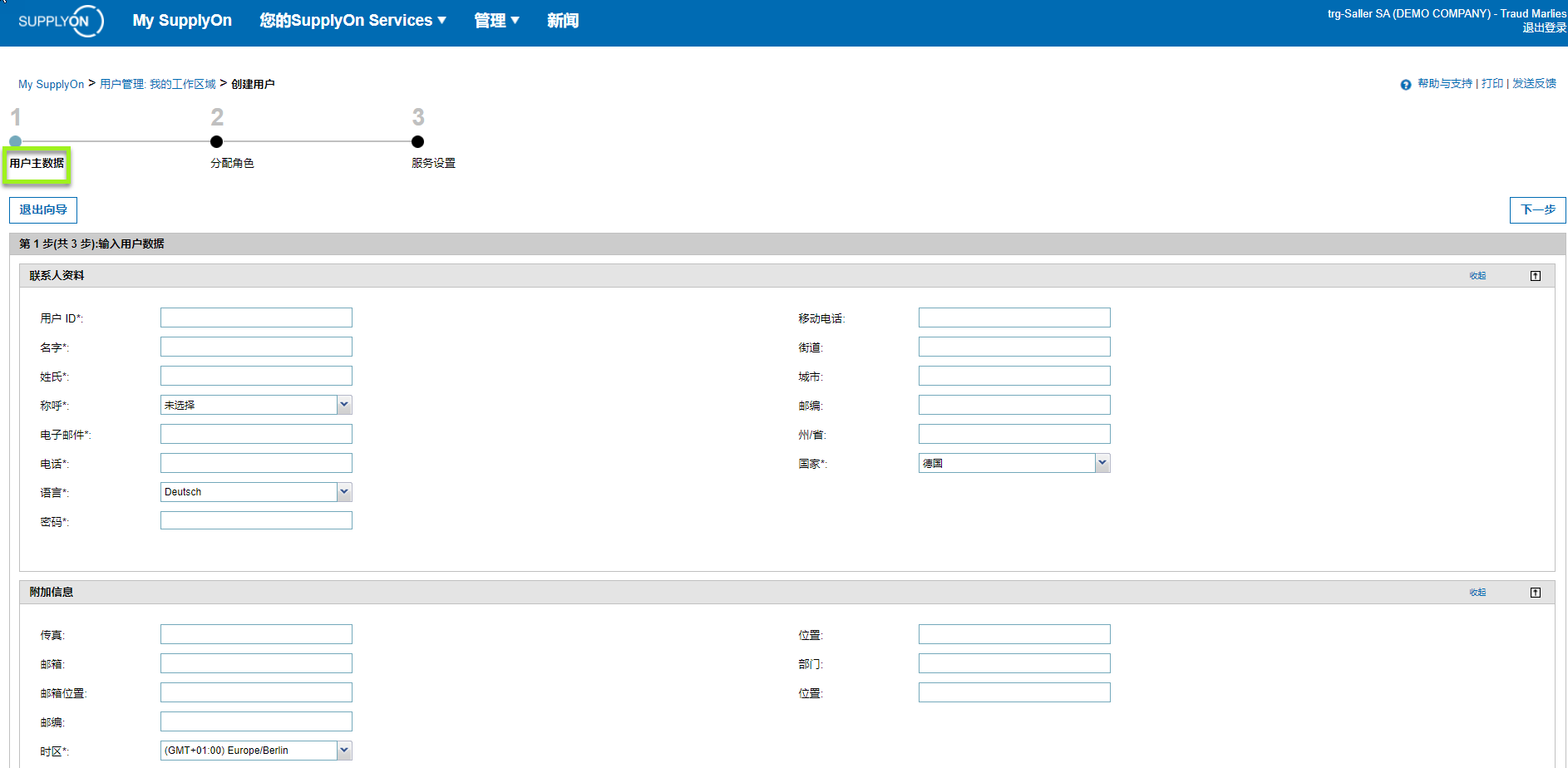Focus the 电话 input field

(x=256, y=463)
